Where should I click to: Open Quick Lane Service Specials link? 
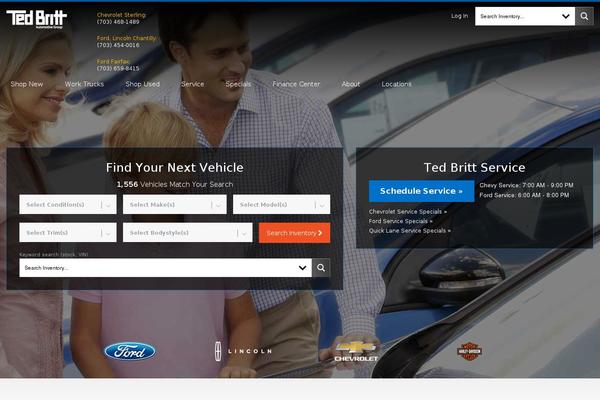(x=409, y=230)
